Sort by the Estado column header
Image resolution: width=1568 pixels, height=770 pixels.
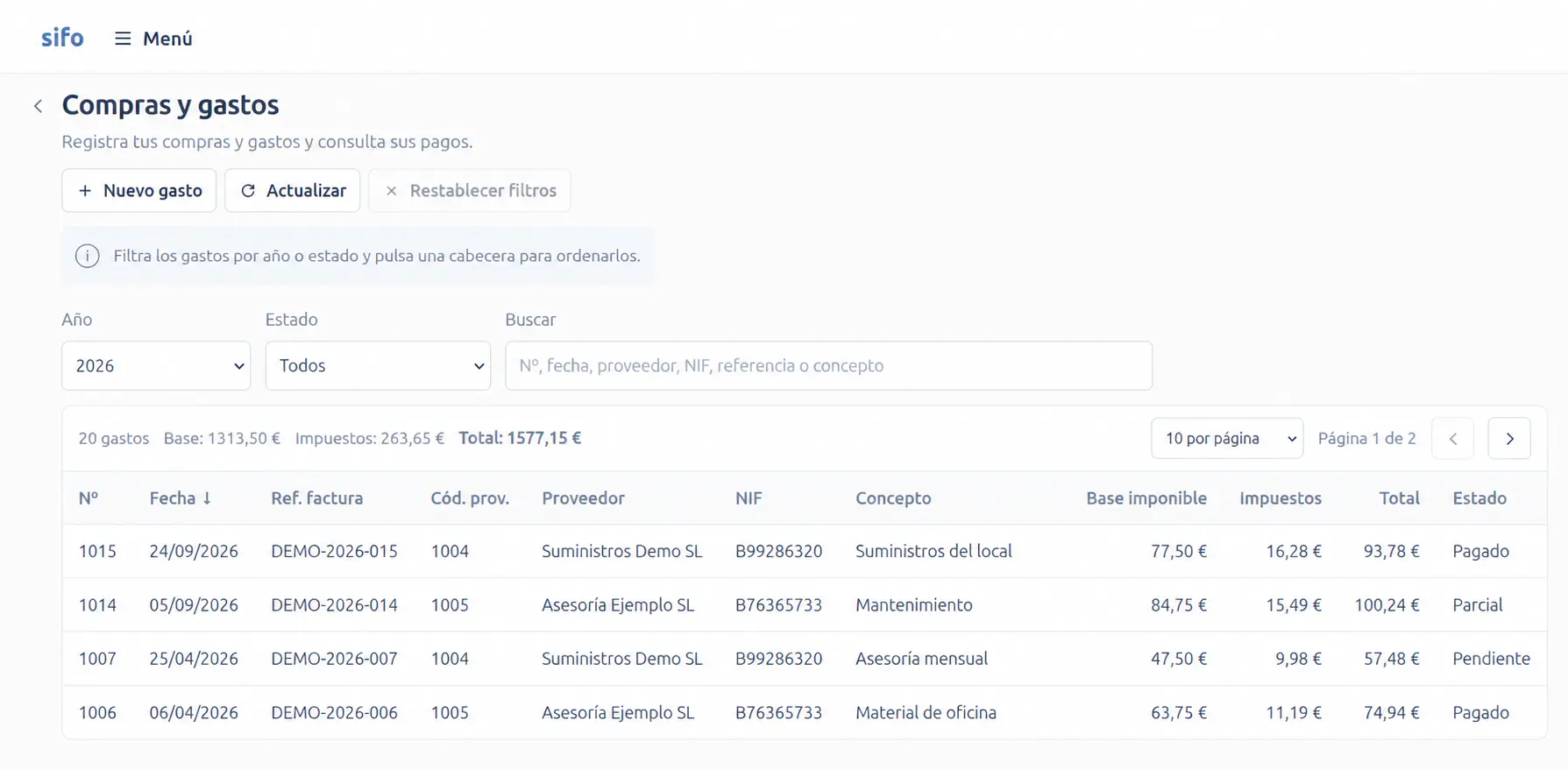click(1479, 498)
